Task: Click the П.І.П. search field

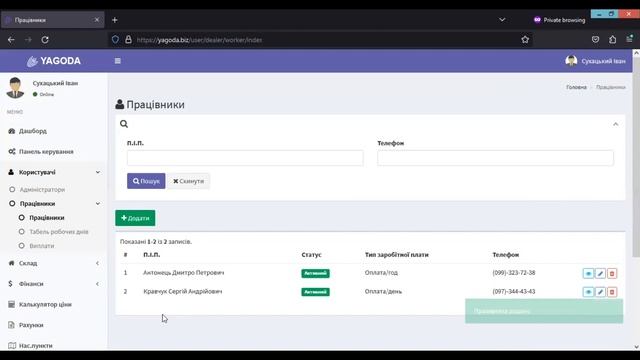Action: tap(245, 158)
